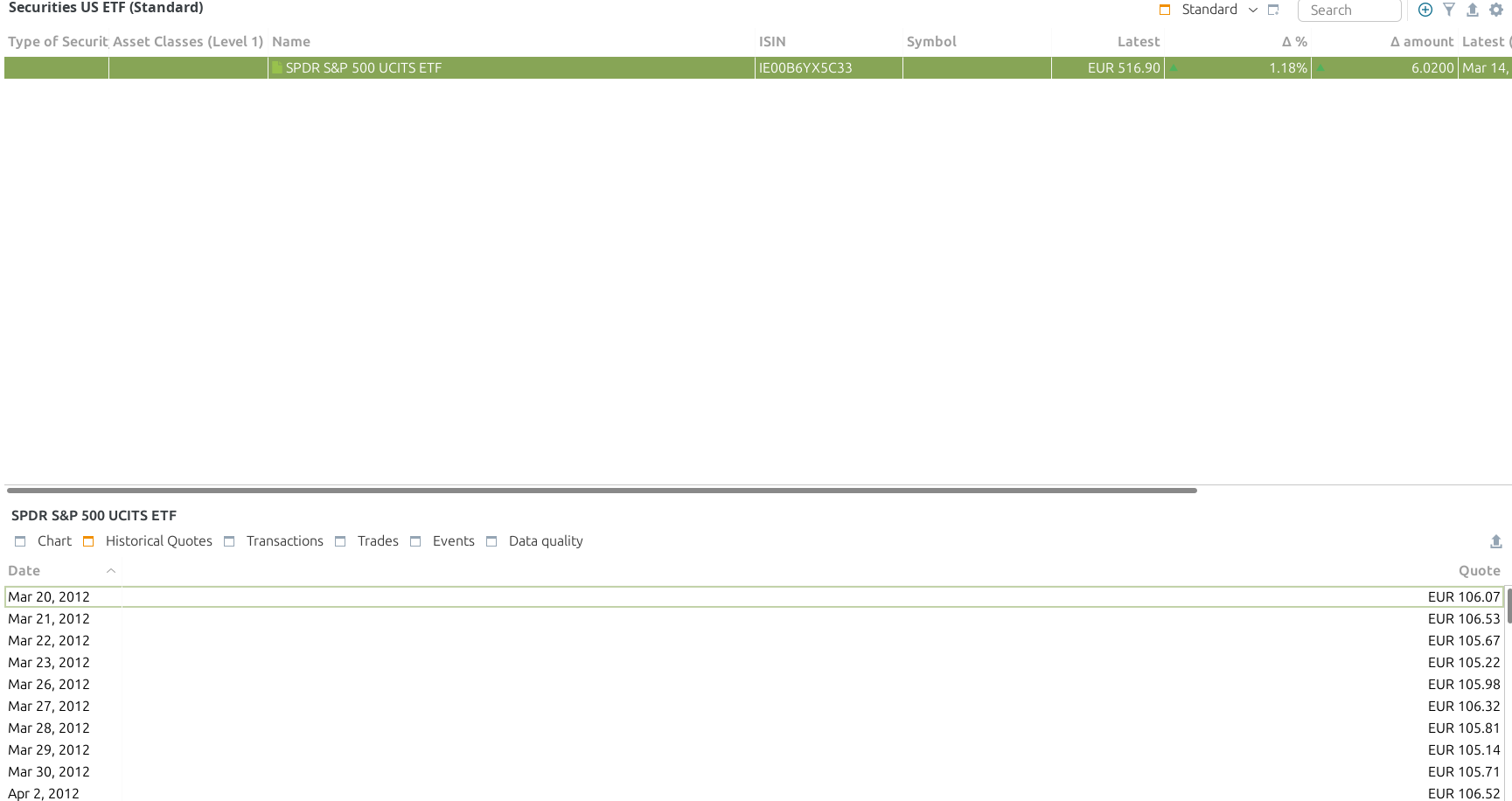This screenshot has height=801, width=1512.
Task: Click the export icon above the Quote column
Action: 1496,541
